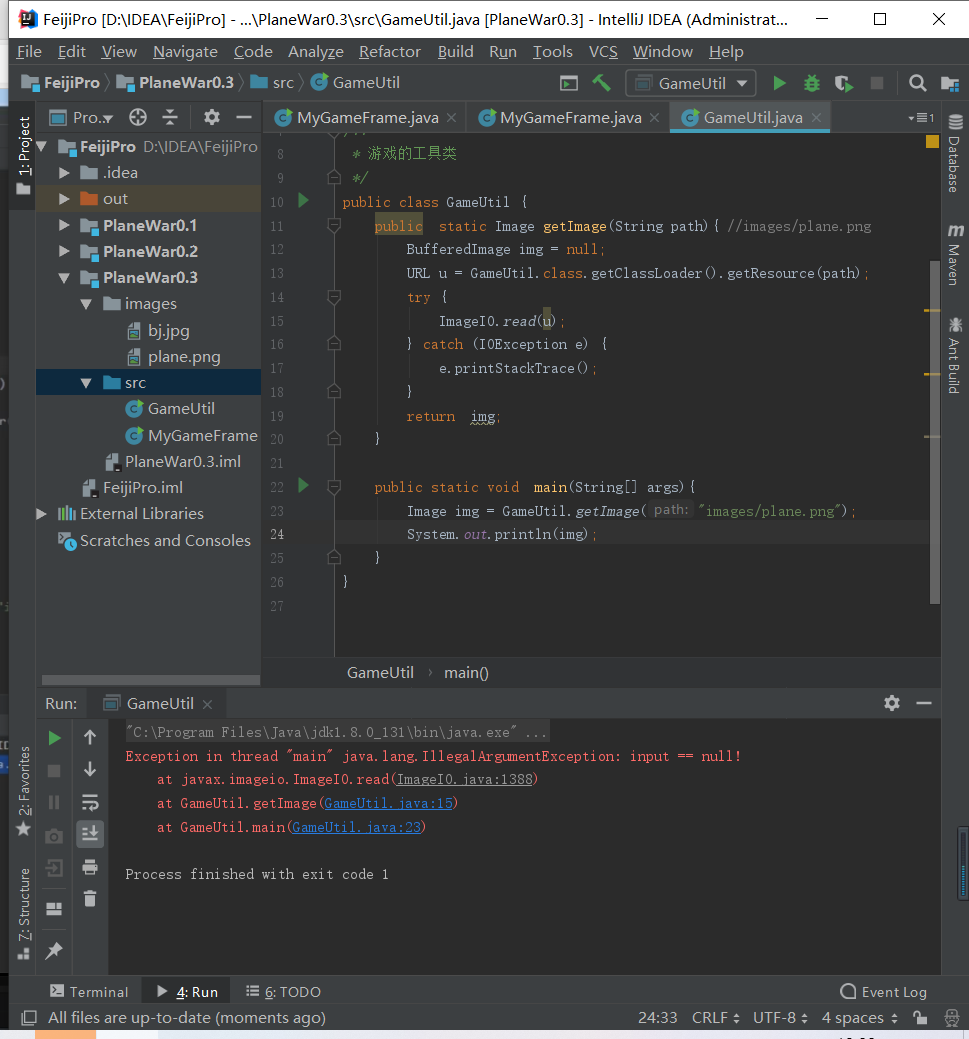Click the stop process toolbar button
This screenshot has width=969, height=1039.
click(876, 83)
